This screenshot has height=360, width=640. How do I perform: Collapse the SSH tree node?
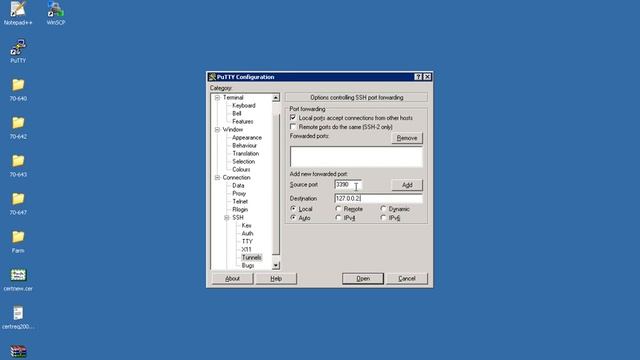(x=227, y=218)
